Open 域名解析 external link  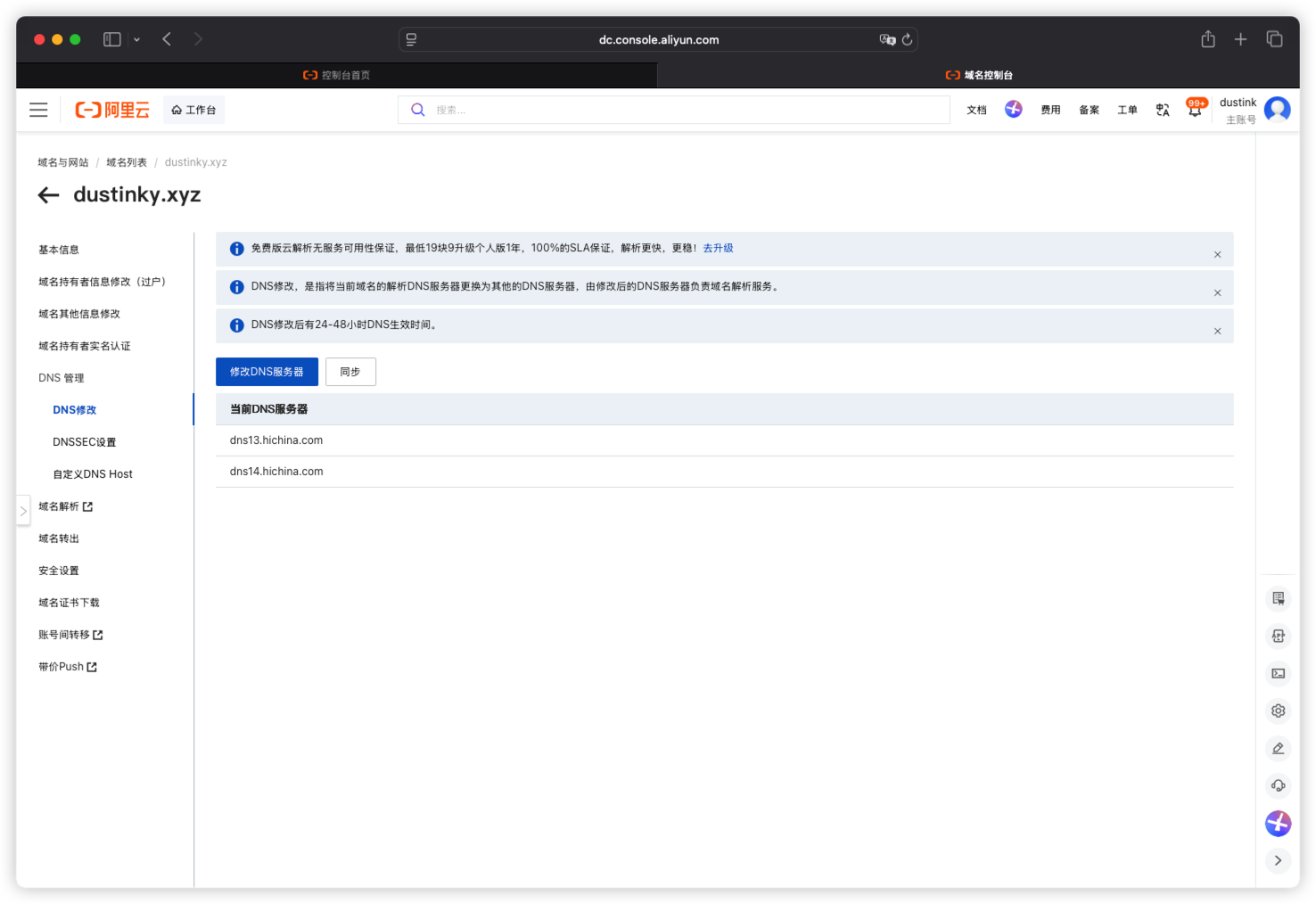(x=65, y=506)
